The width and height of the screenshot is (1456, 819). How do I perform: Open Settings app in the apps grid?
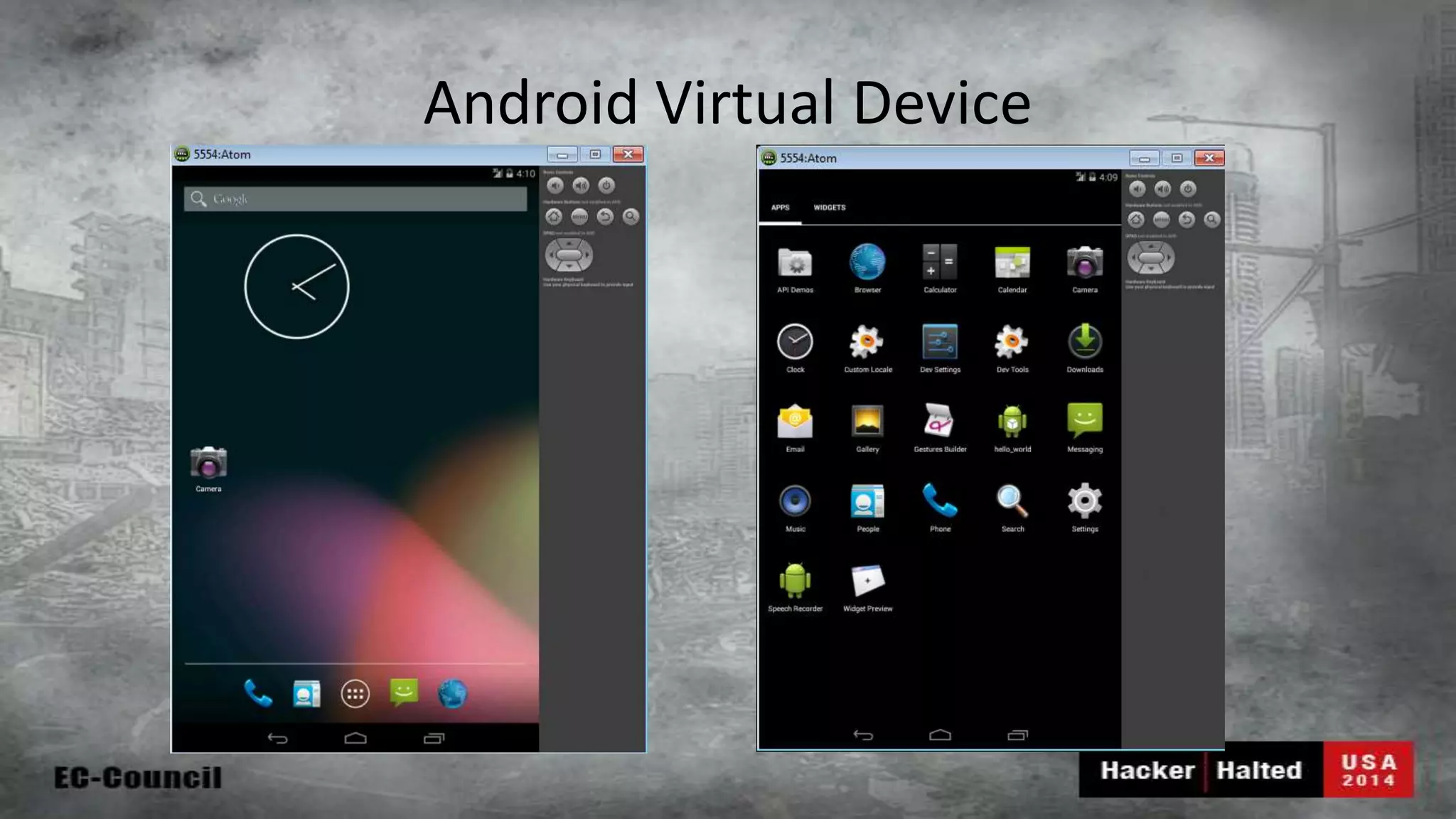pos(1085,508)
